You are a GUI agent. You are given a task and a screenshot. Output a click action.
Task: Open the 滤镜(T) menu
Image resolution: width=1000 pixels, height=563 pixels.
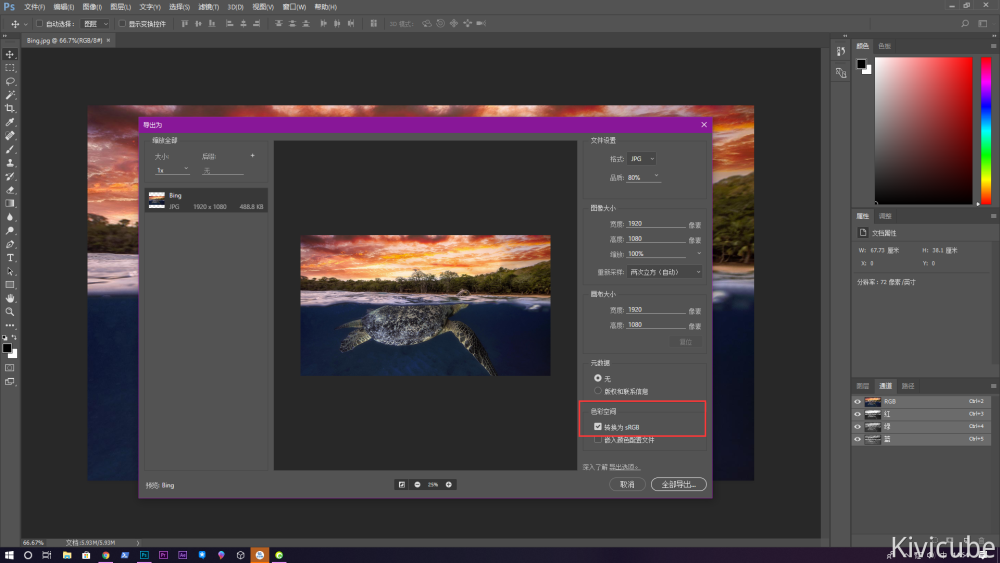(x=207, y=7)
